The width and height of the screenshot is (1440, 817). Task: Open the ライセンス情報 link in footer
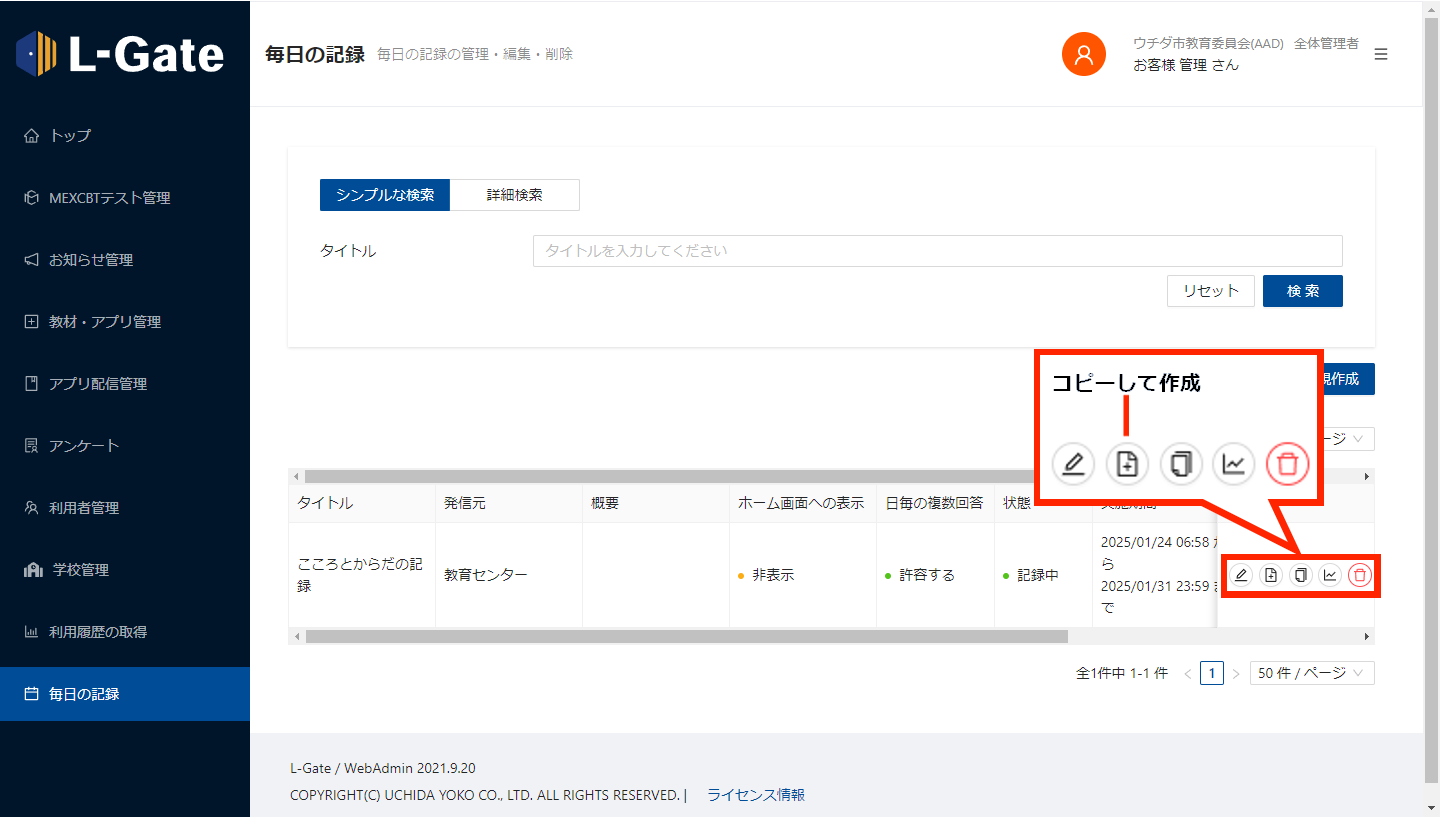[755, 795]
